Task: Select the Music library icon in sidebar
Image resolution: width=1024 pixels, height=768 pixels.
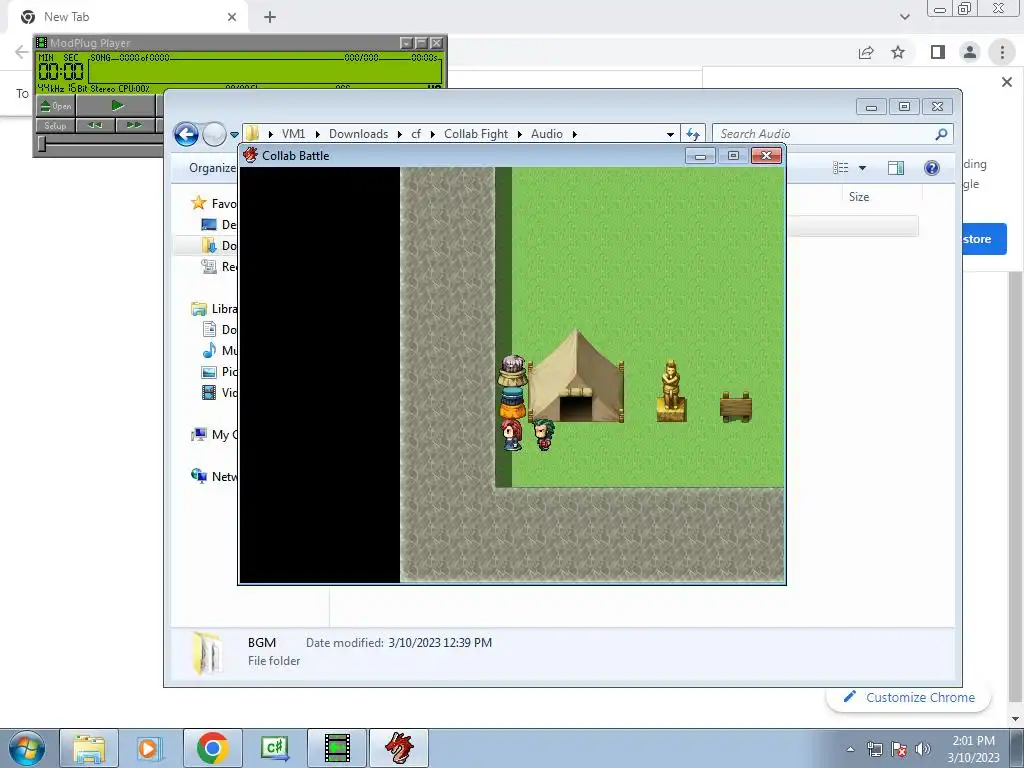Action: tap(209, 350)
